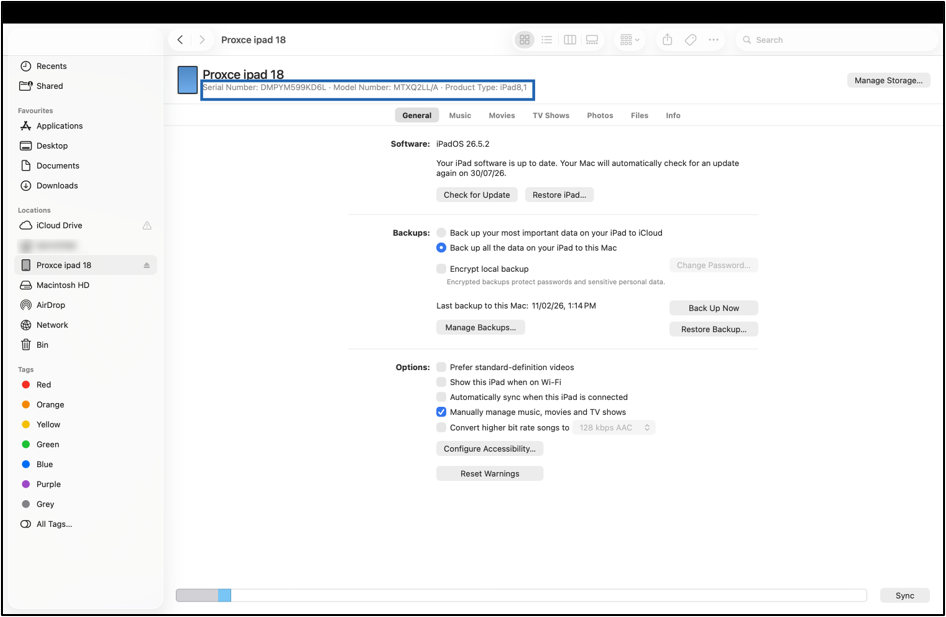Select the Purple tag
This screenshot has width=946, height=617.
coord(85,484)
